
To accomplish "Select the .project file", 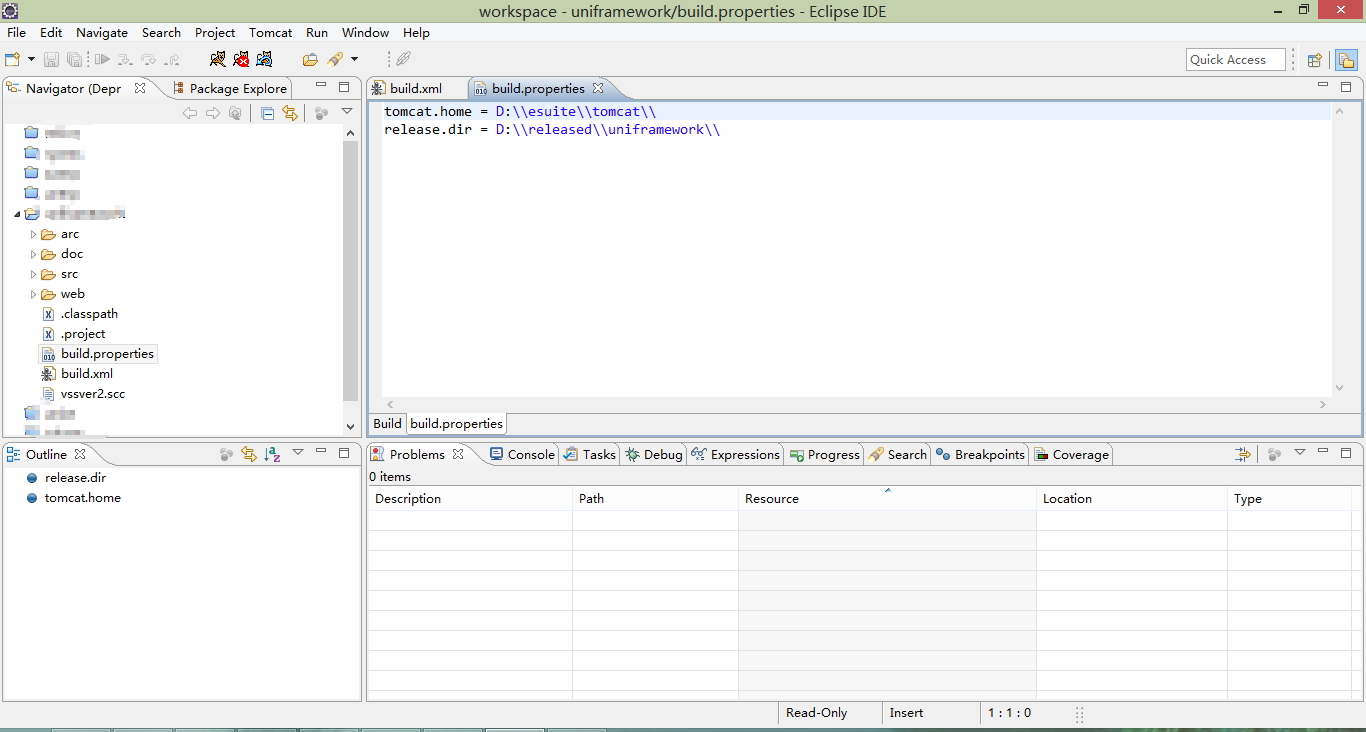I will 83,334.
